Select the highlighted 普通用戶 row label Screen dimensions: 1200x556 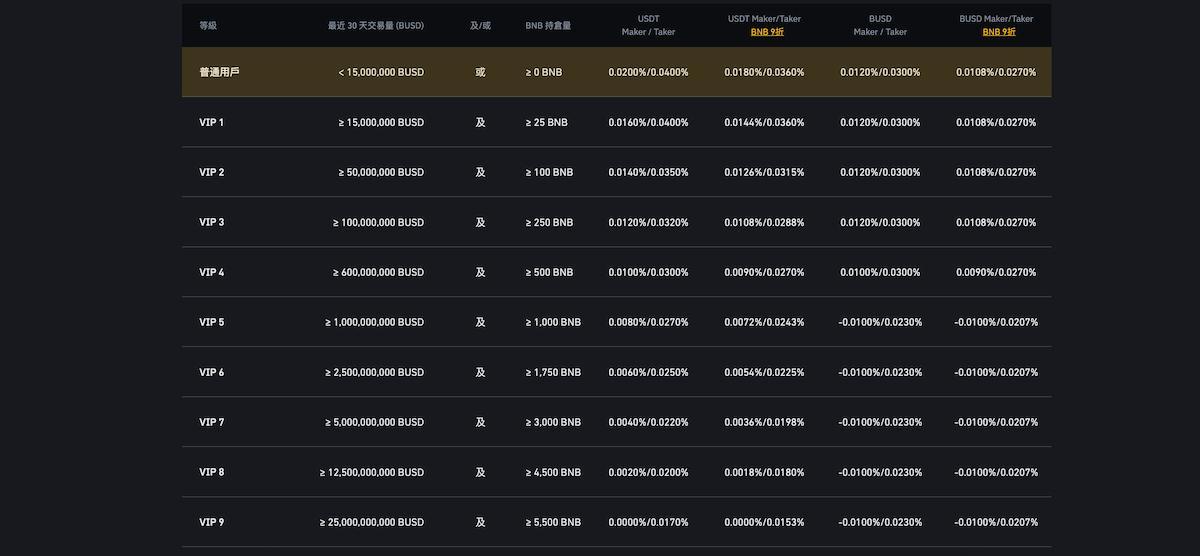219,72
